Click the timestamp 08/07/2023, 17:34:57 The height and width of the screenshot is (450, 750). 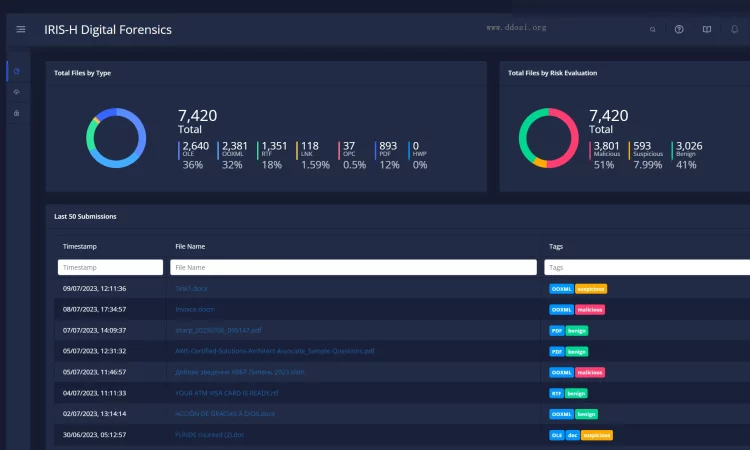94,309
